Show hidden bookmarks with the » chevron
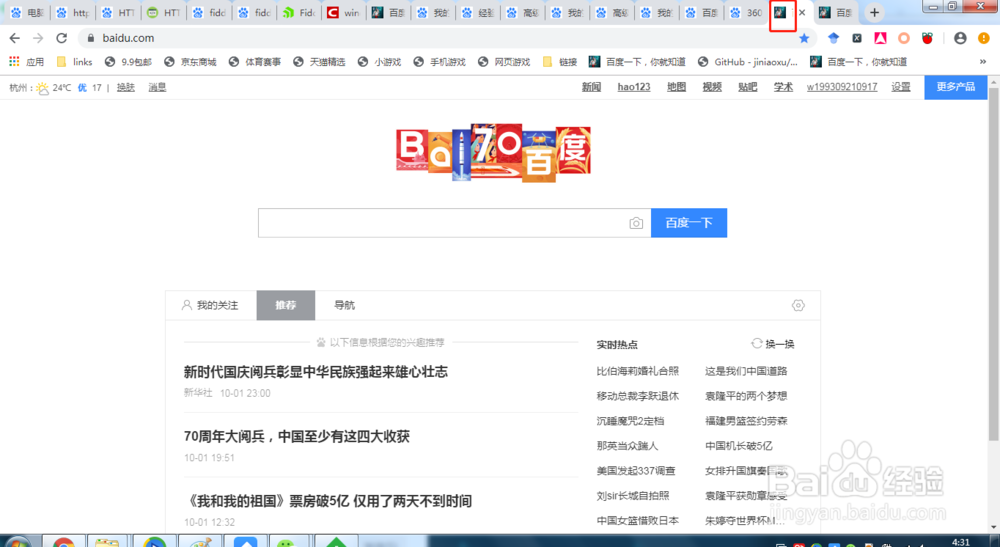The width and height of the screenshot is (1000, 547). (983, 62)
